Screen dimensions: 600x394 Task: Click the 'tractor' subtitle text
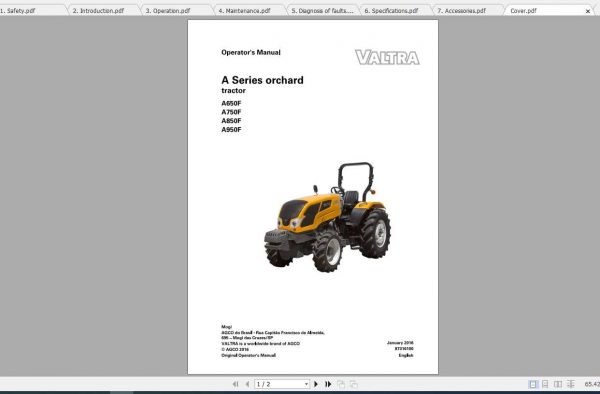[x=233, y=91]
